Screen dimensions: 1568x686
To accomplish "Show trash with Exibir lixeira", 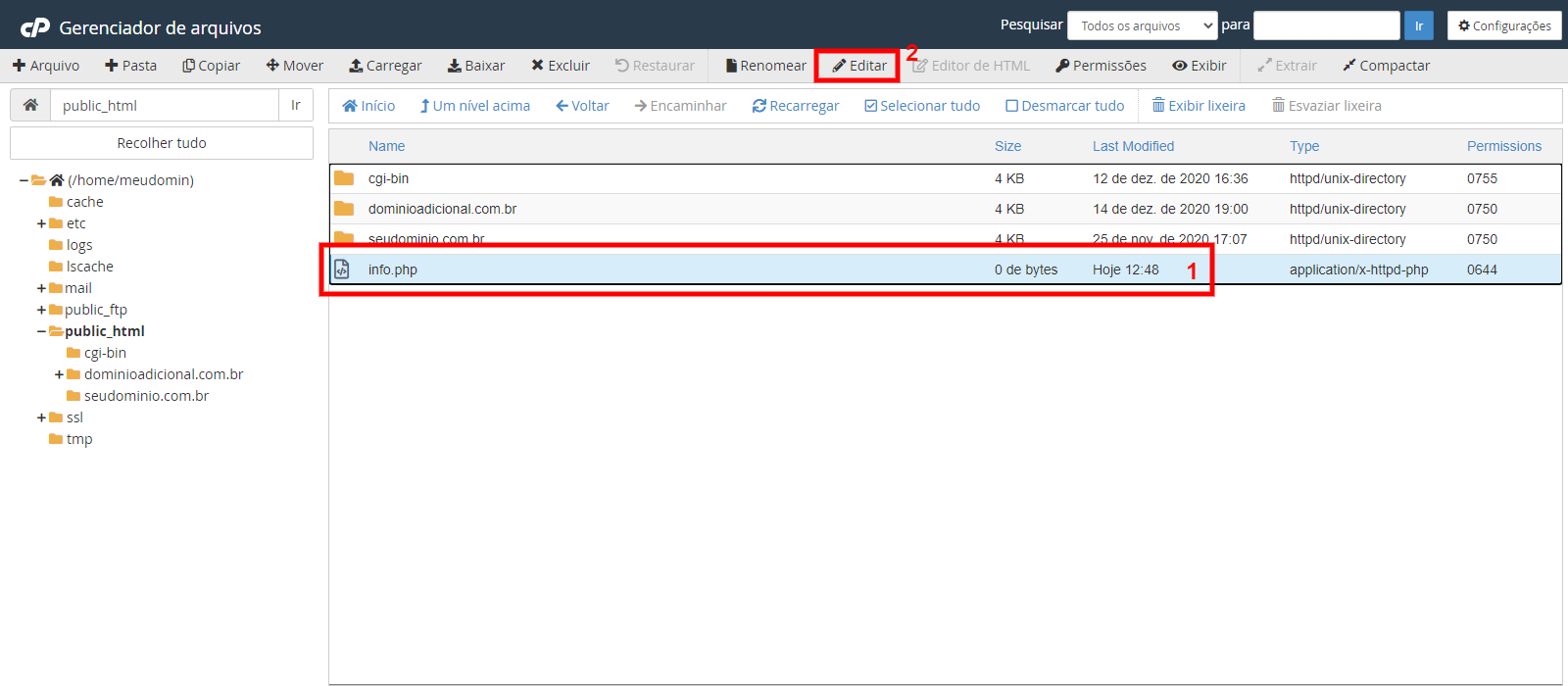I will (x=1199, y=106).
